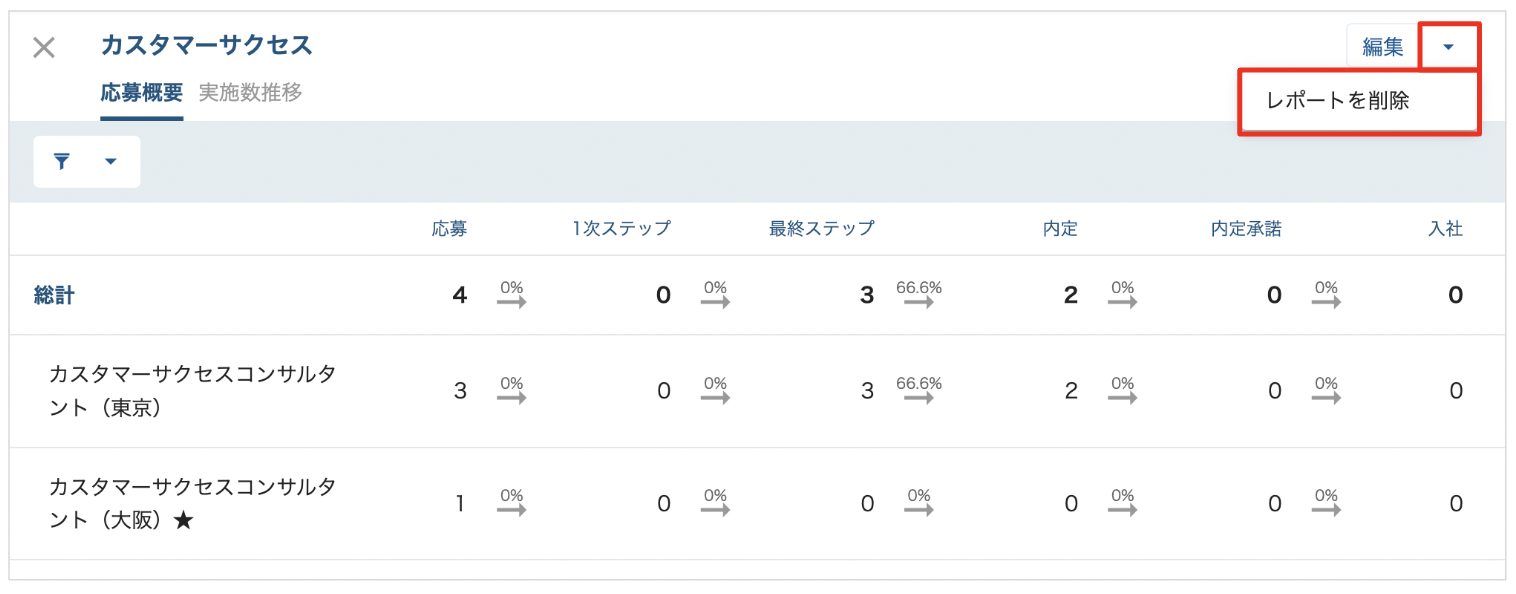Expand the filter dropdown arrow
1516x594 pixels.
click(x=111, y=162)
